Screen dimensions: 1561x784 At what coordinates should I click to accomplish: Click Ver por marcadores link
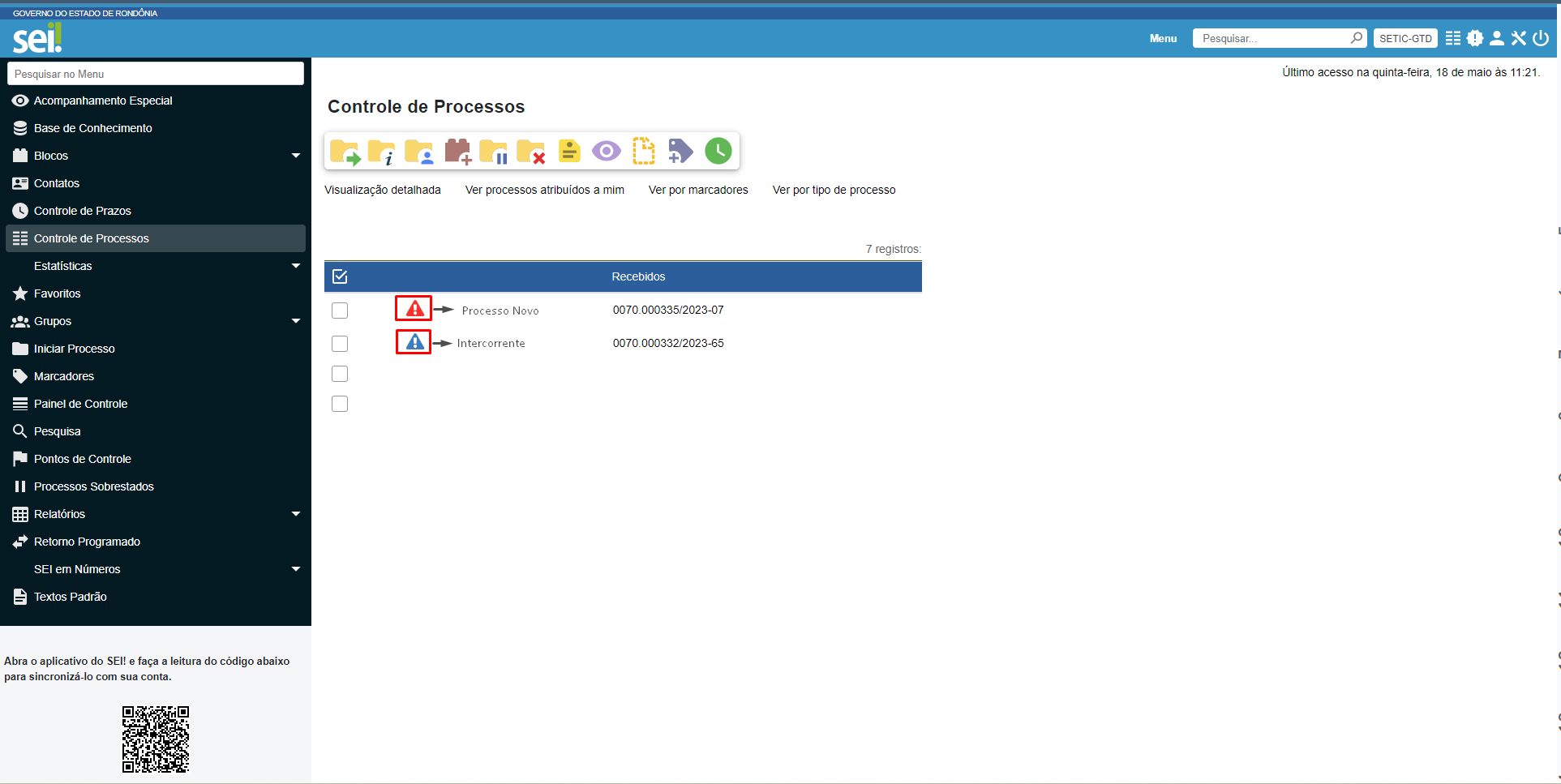pos(698,190)
